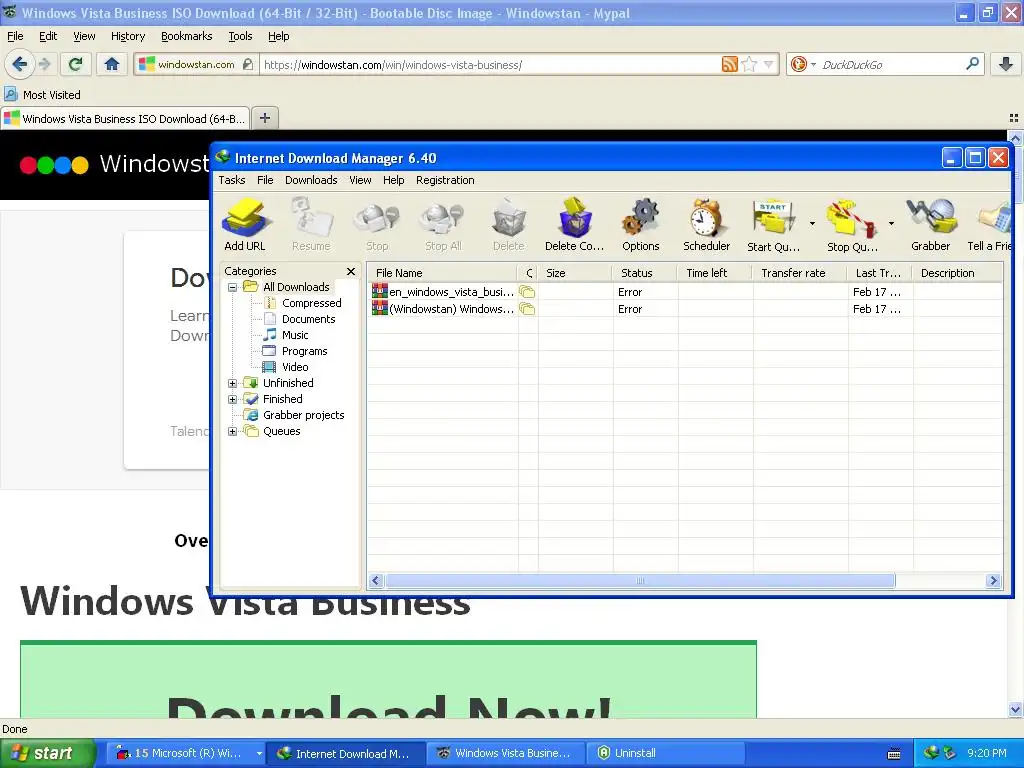Screen dimensions: 1024x768
Task: Open the browser Downloads arrow button
Action: pos(1006,64)
